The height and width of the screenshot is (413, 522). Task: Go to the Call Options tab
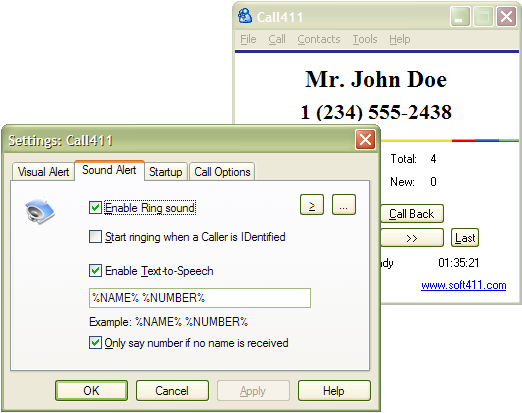tap(222, 172)
